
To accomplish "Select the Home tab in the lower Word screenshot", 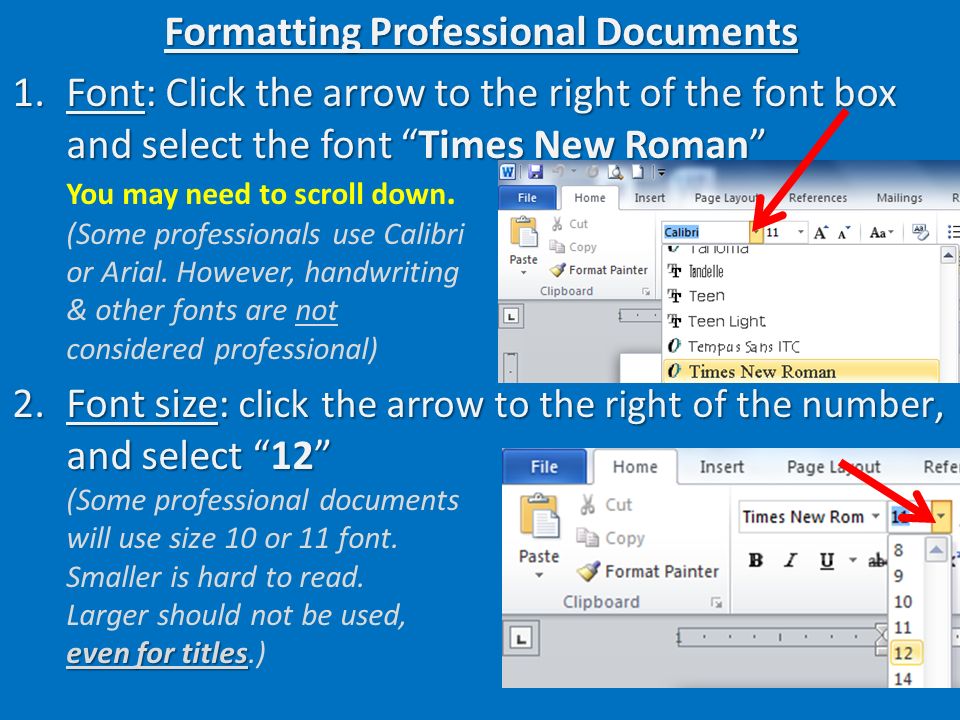I will point(635,467).
